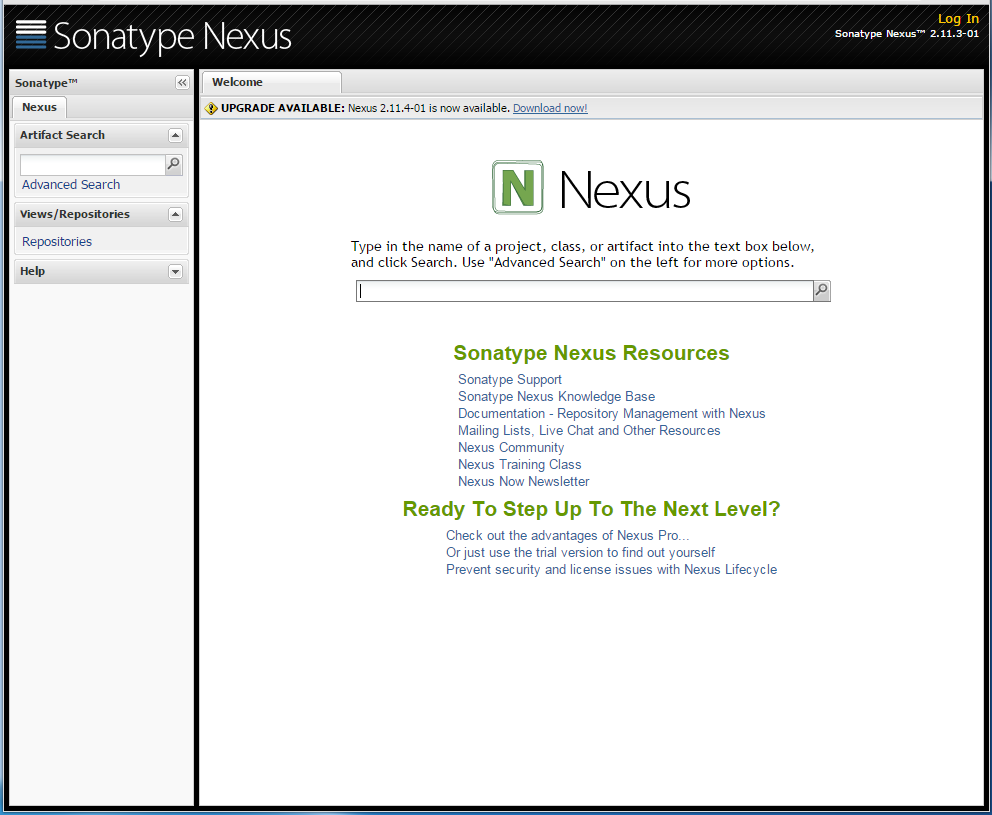
Task: Focus the main welcome search text box
Action: click(584, 291)
